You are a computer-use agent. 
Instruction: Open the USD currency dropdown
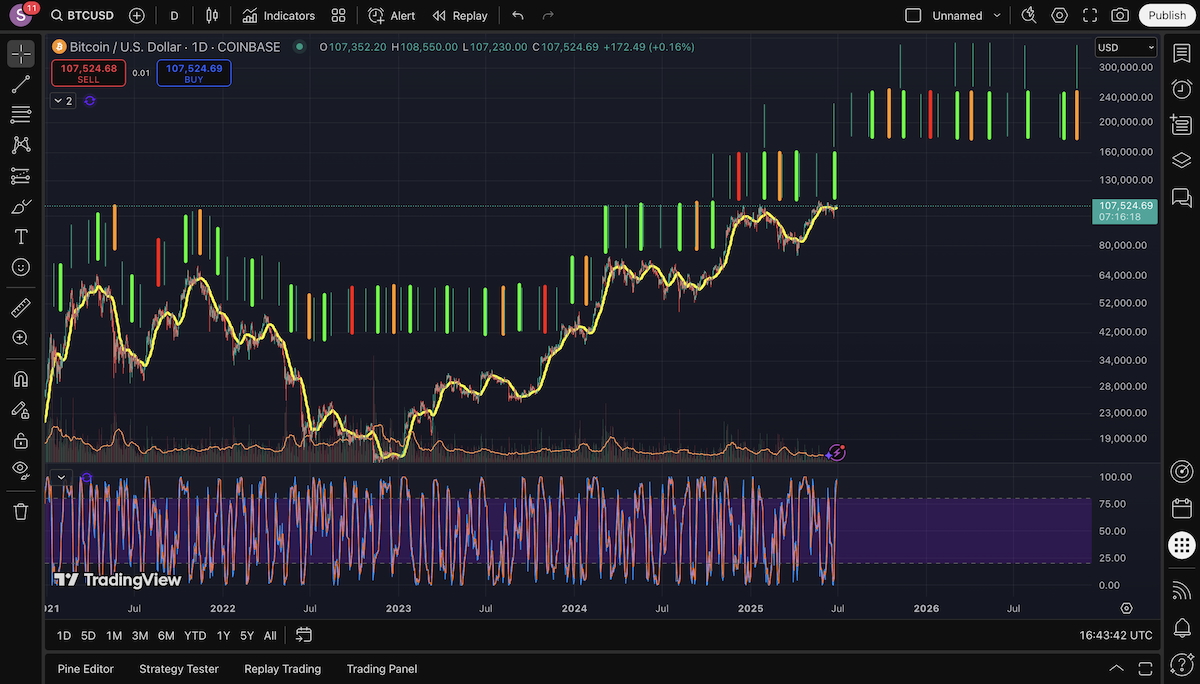(1124, 47)
